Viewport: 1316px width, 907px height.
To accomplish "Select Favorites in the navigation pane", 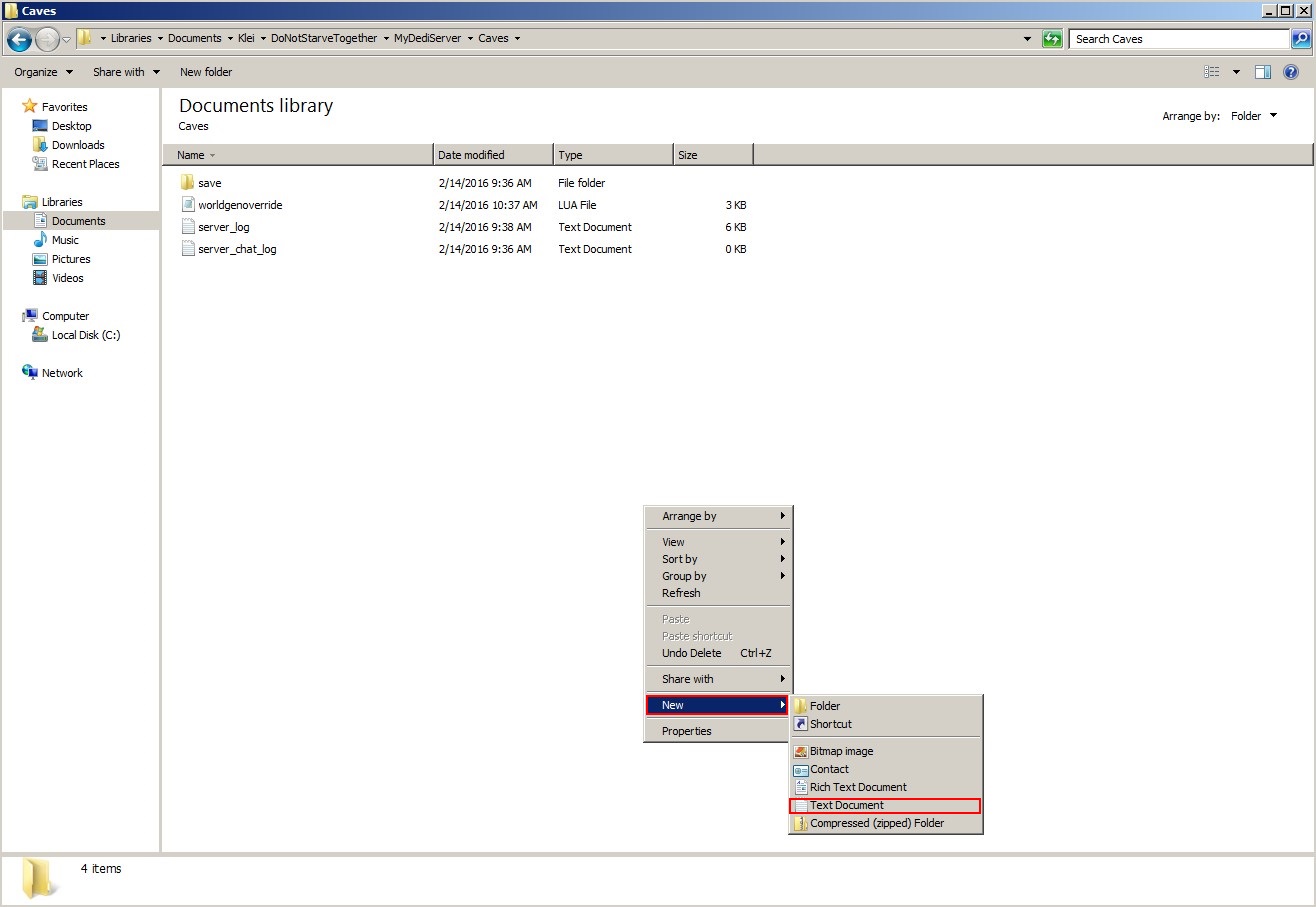I will click(x=64, y=107).
